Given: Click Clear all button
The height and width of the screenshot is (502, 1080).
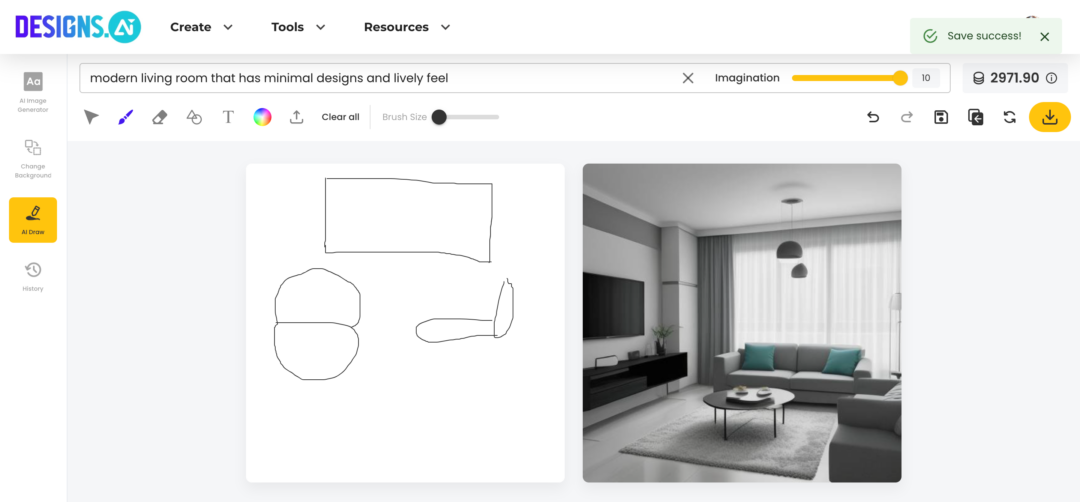Looking at the screenshot, I should tap(340, 117).
